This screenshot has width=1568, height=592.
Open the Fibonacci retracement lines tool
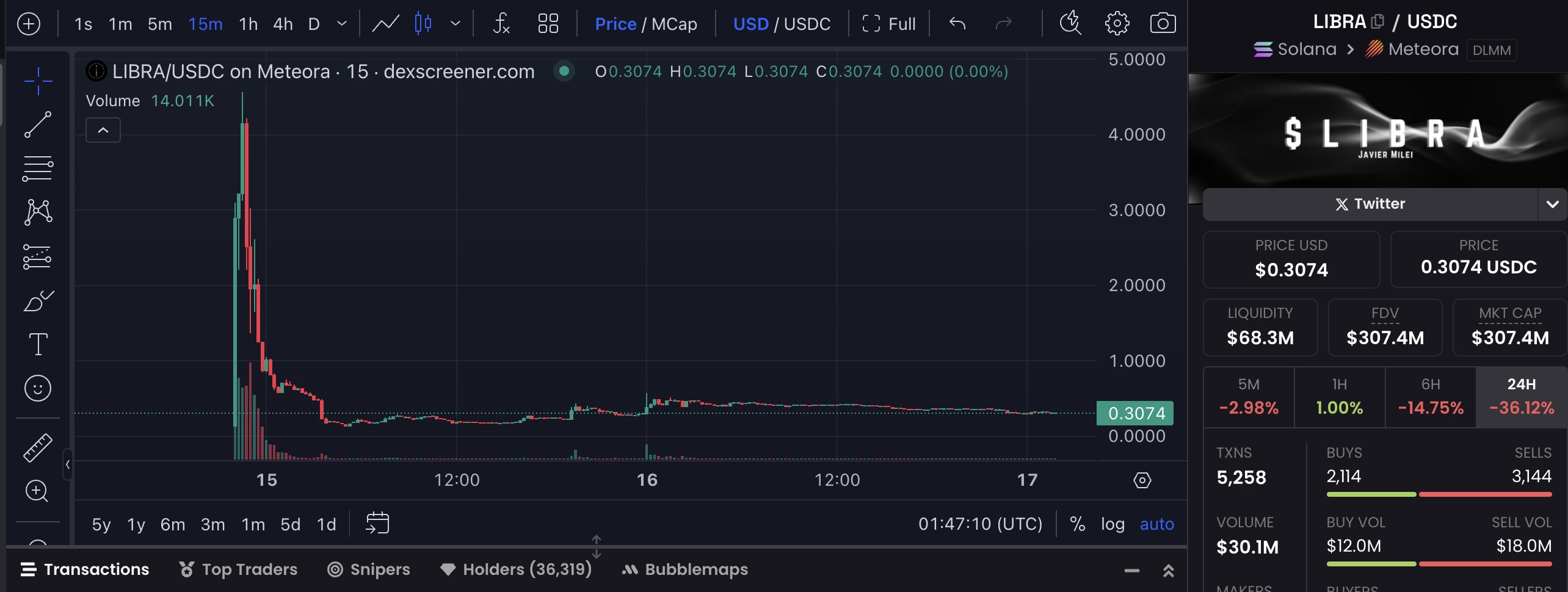(x=38, y=169)
